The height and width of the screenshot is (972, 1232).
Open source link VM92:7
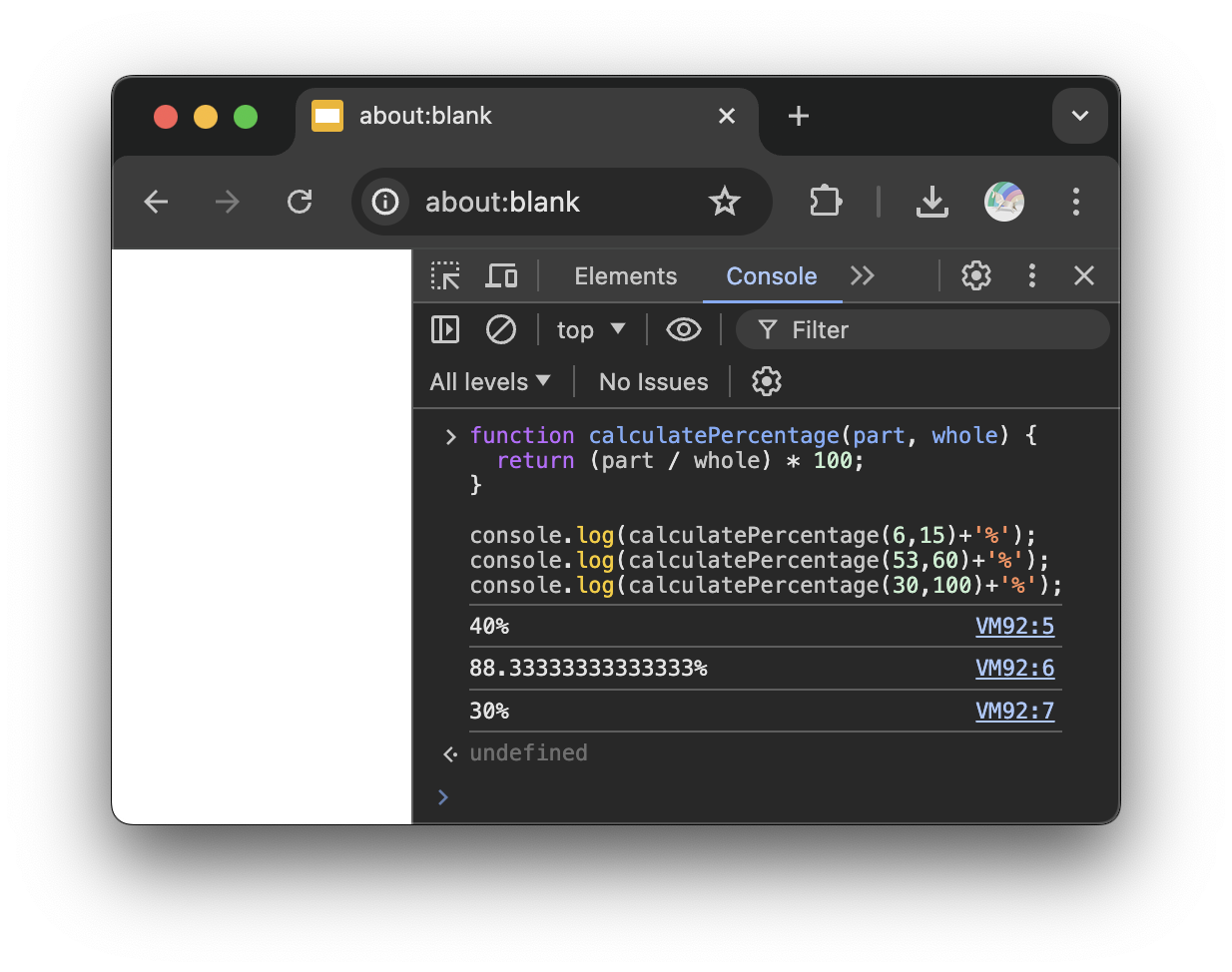pos(1014,711)
